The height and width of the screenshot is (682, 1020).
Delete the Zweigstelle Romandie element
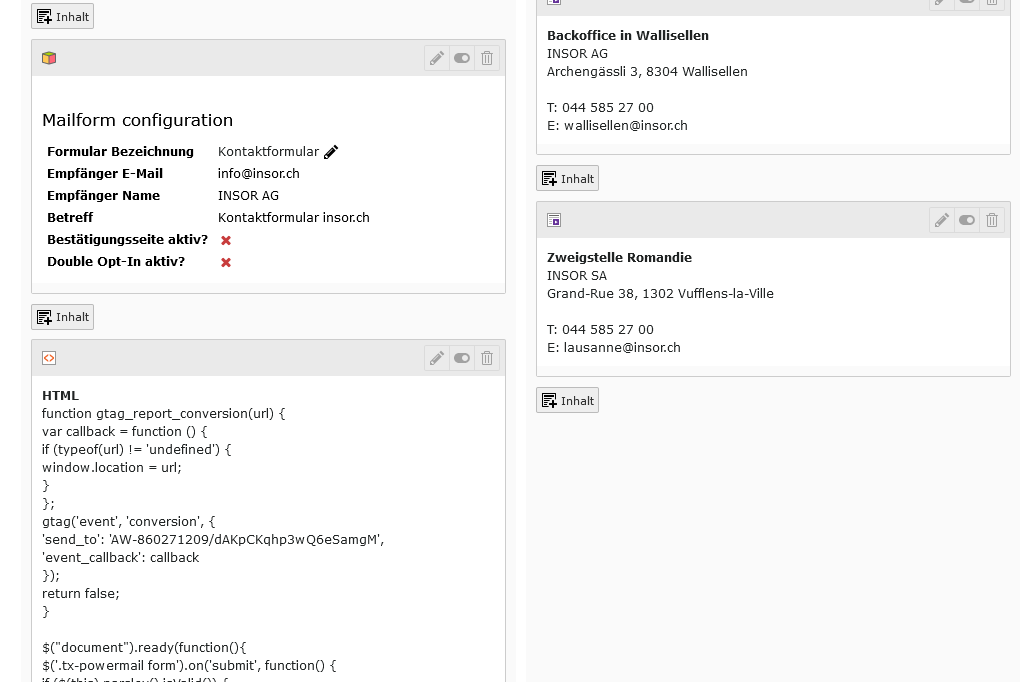991,220
